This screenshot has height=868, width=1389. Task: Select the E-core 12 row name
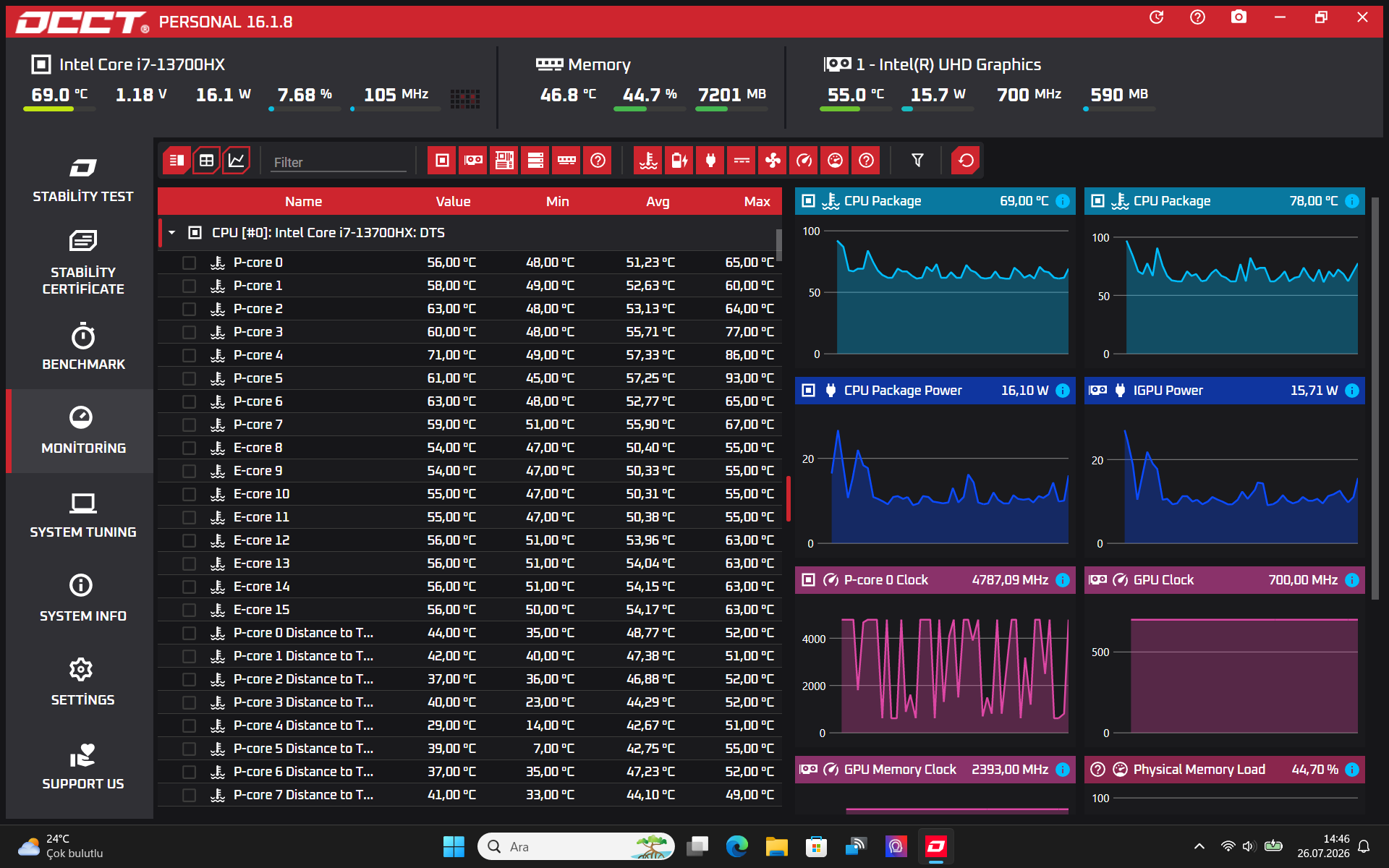(261, 540)
